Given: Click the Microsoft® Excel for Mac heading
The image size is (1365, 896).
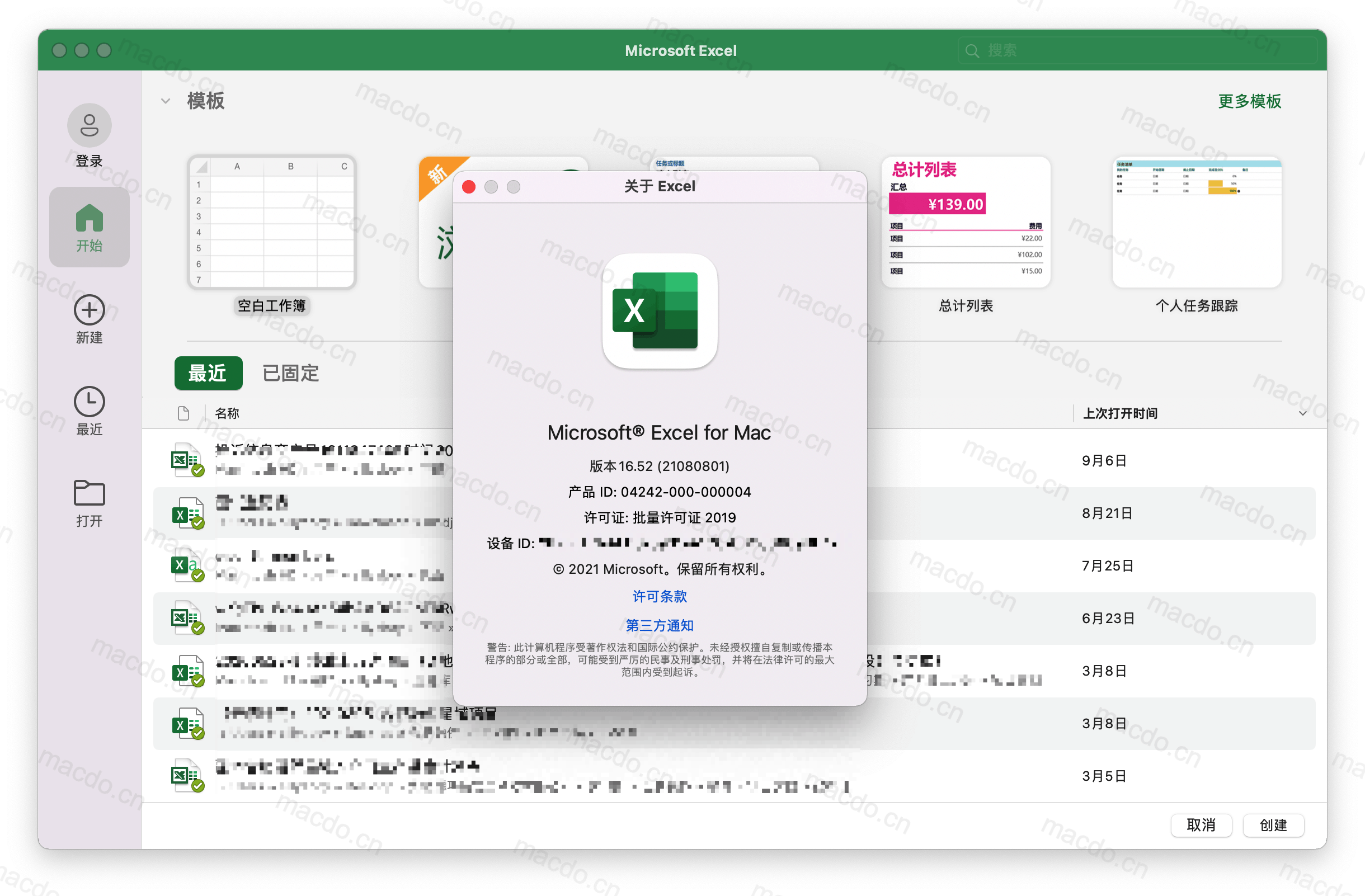Looking at the screenshot, I should [659, 433].
